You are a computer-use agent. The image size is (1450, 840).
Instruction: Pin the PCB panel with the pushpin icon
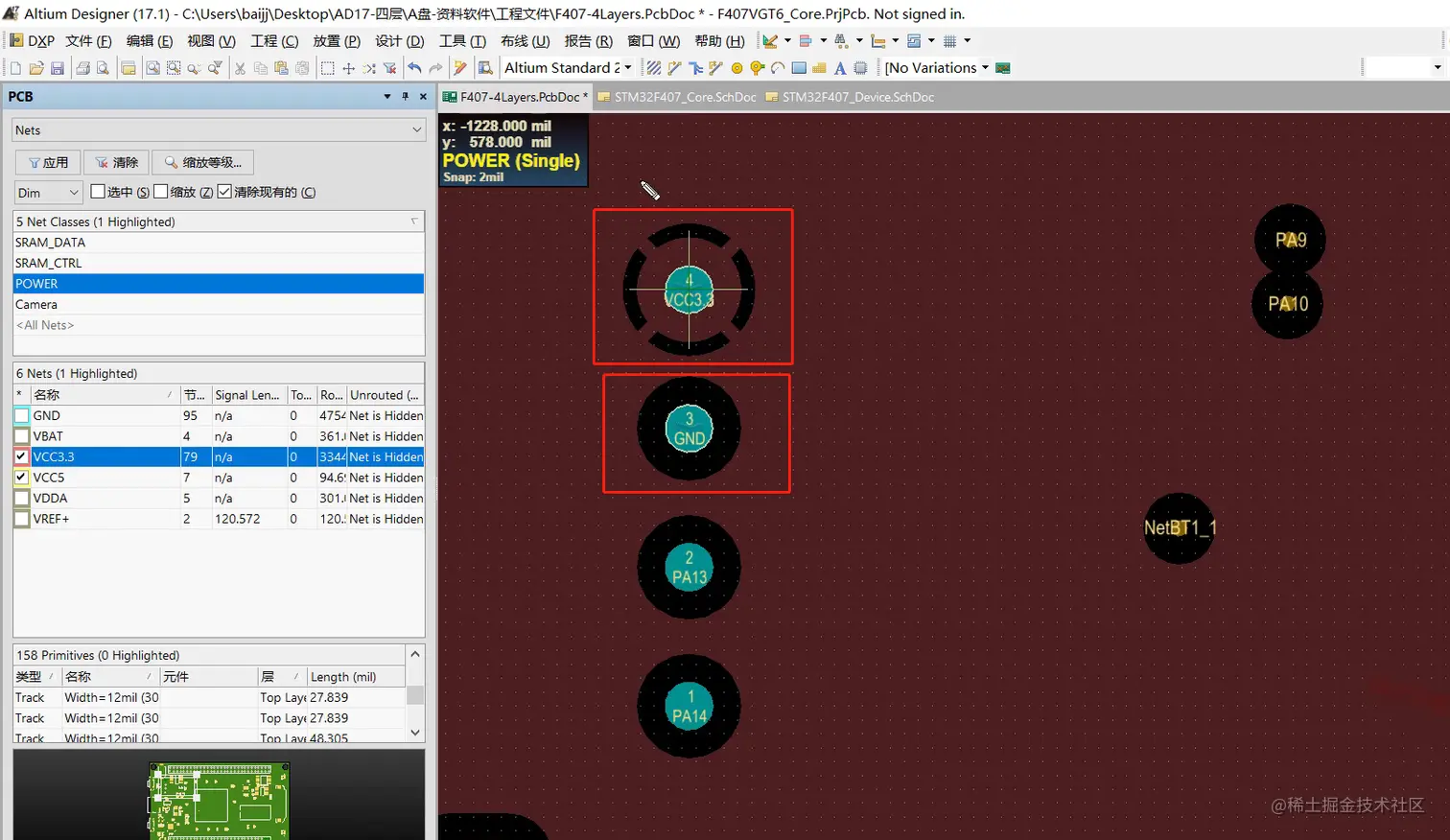pos(405,97)
